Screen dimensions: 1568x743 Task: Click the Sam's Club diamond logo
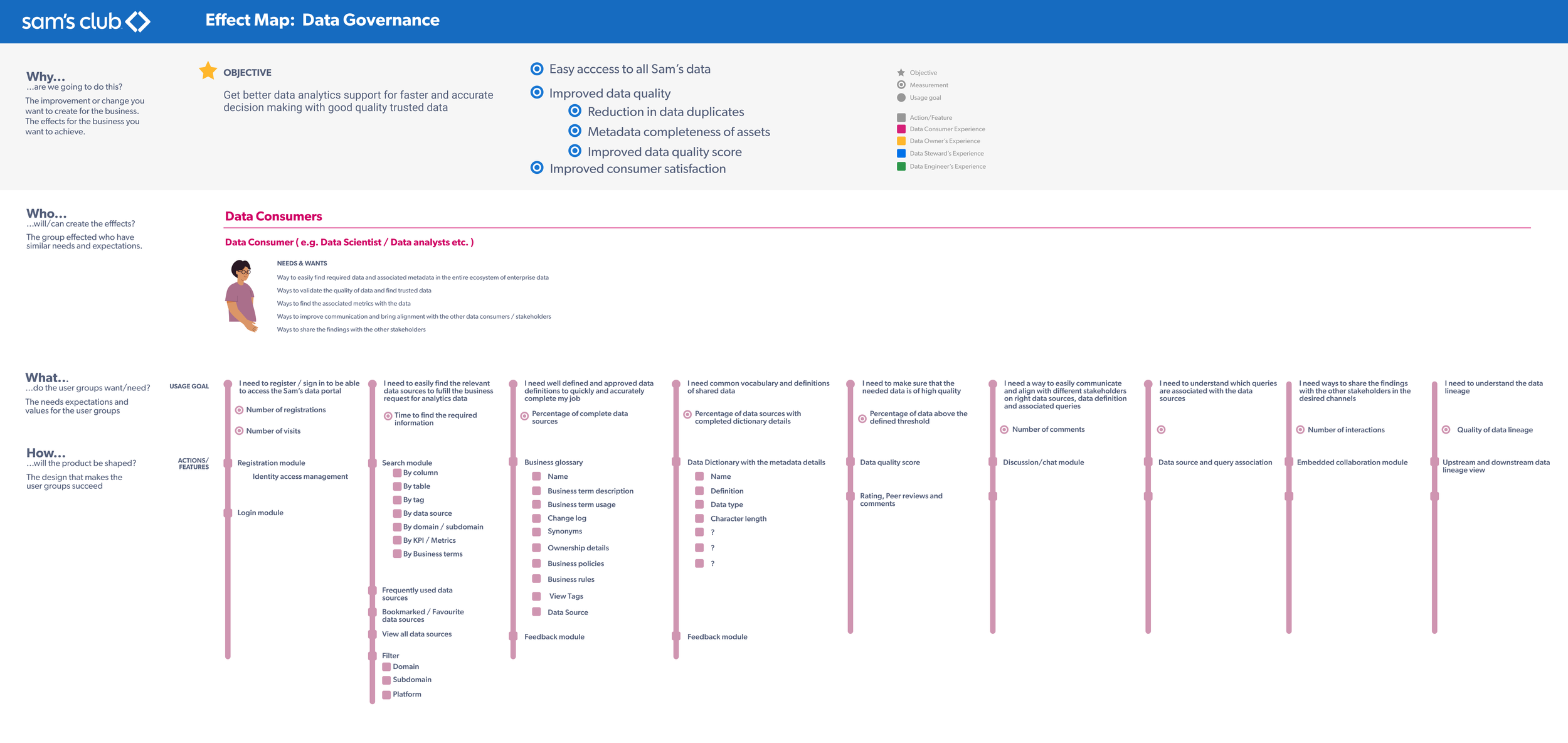(138, 21)
